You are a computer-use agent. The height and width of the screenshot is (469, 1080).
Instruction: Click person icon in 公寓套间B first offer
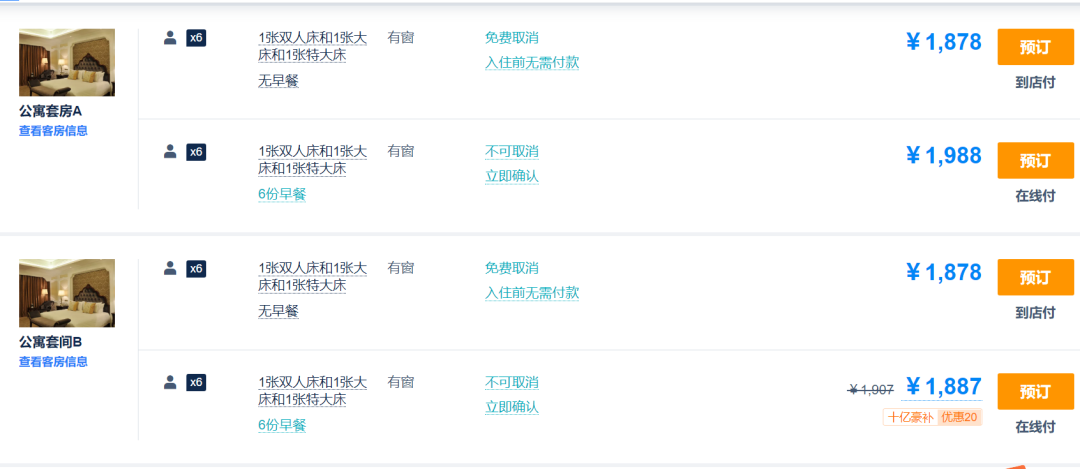click(170, 268)
